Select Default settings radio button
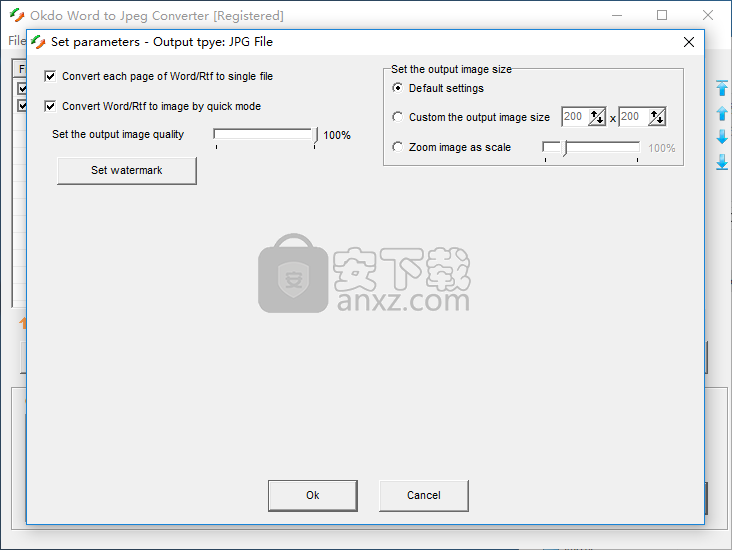The image size is (732, 550). tap(397, 88)
